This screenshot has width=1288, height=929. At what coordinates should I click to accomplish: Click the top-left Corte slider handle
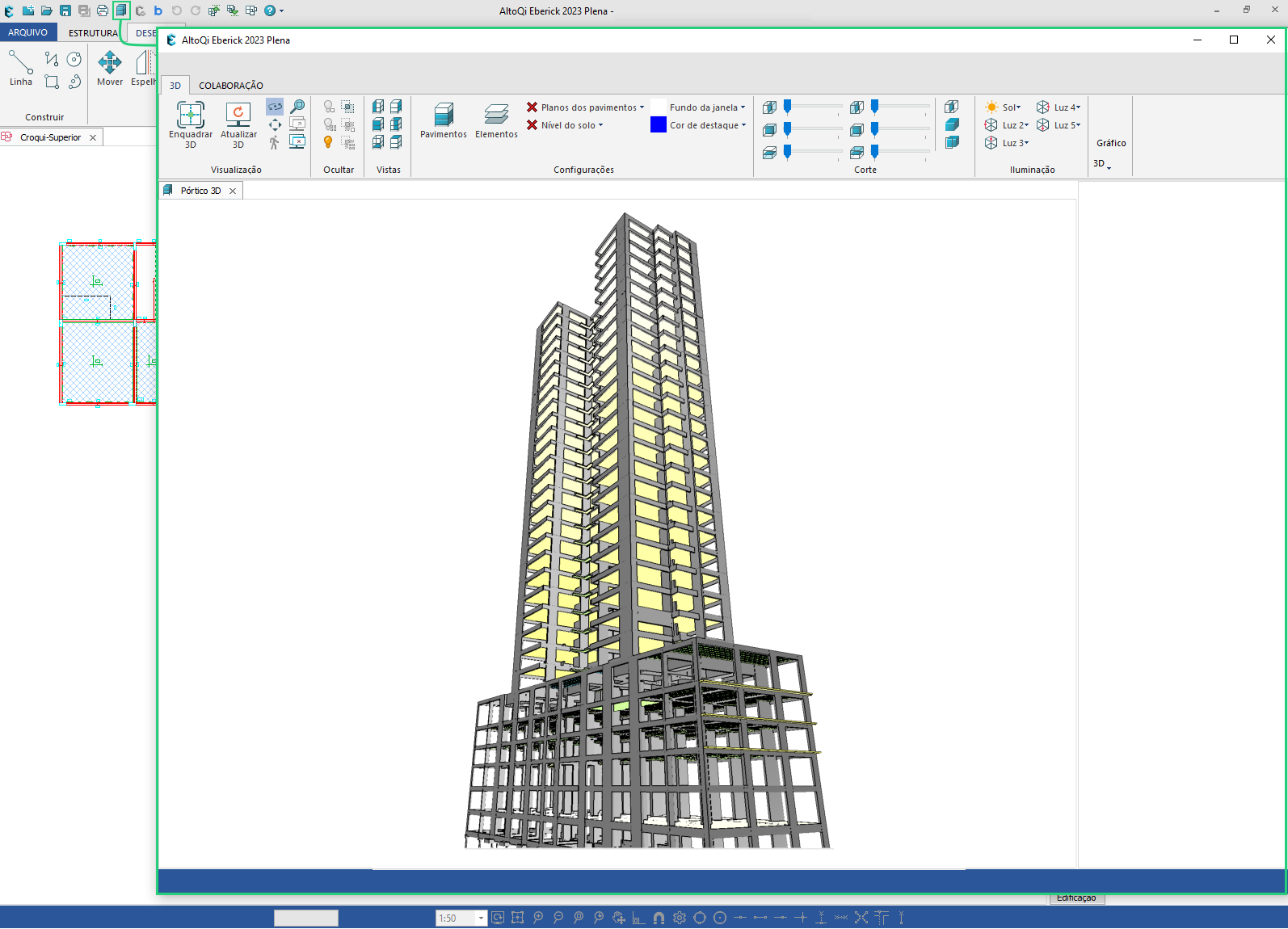787,107
